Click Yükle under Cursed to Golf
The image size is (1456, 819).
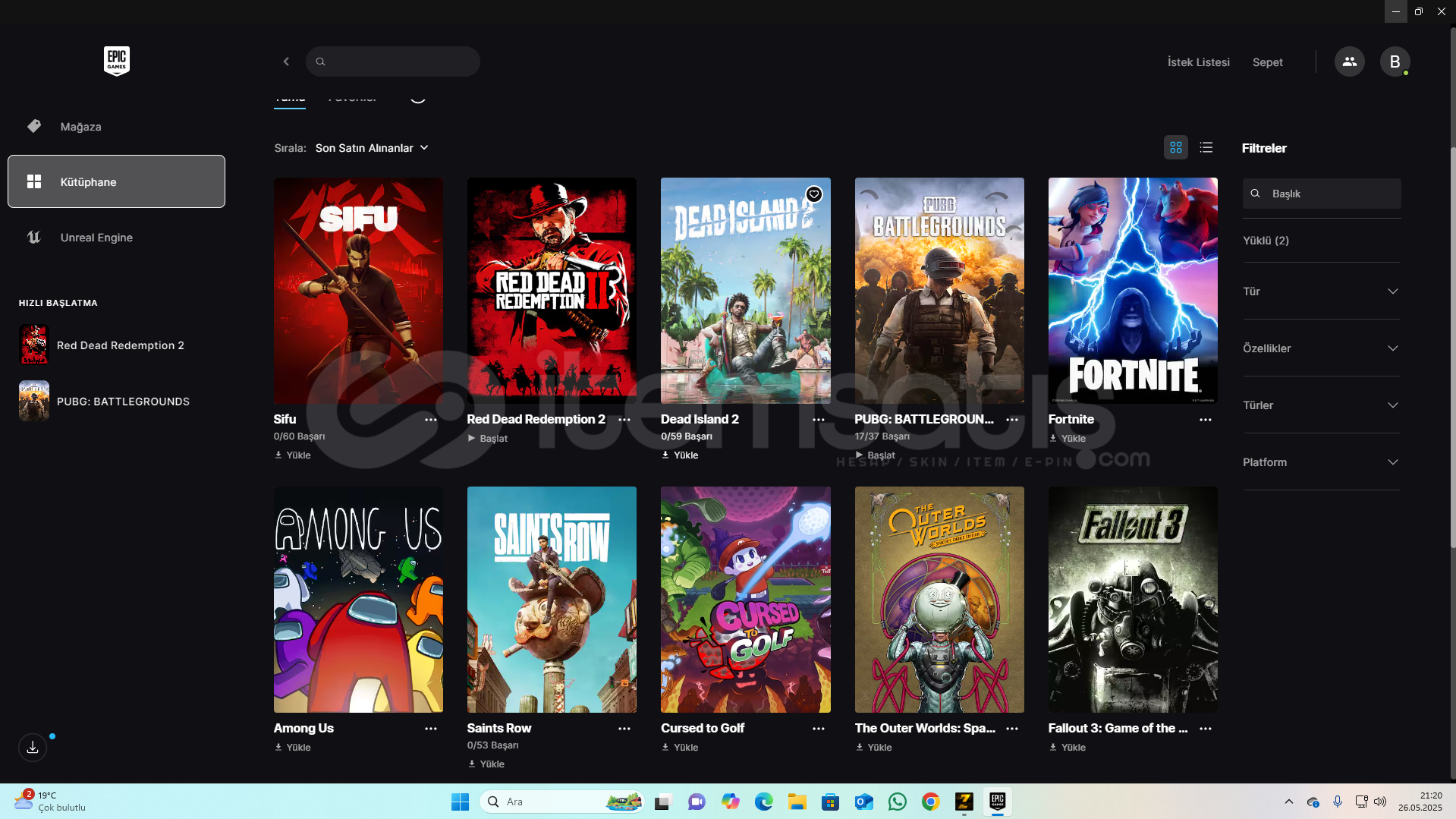(x=680, y=748)
